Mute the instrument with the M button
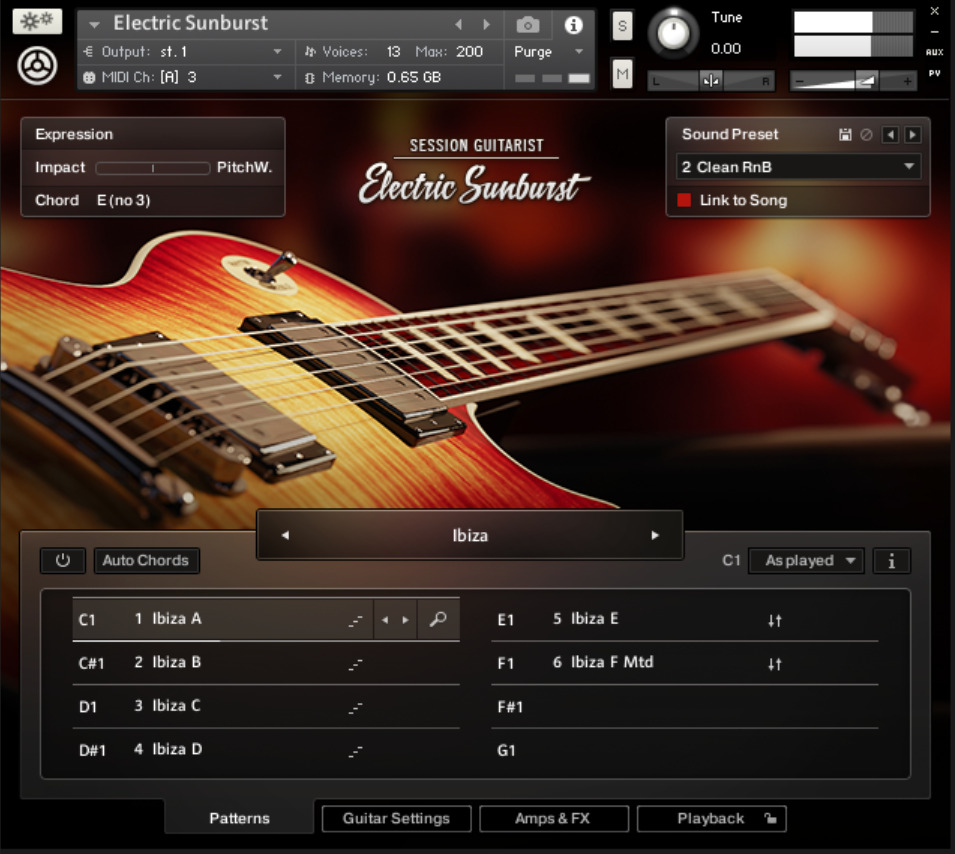Viewport: 955px width, 854px height. [x=622, y=74]
